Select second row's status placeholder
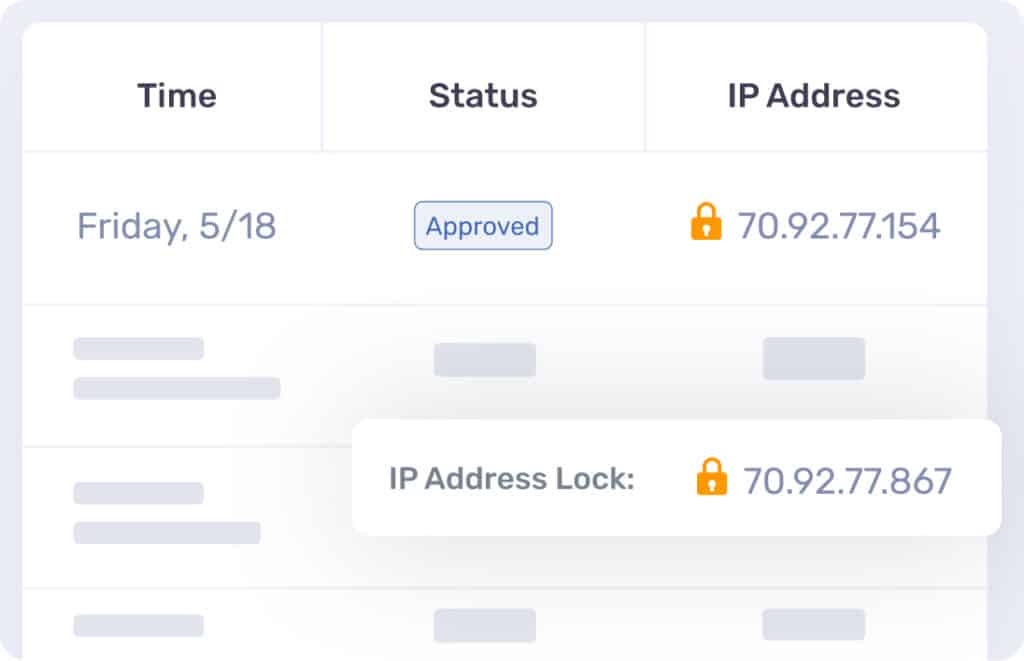The height and width of the screenshot is (661, 1024). point(485,360)
